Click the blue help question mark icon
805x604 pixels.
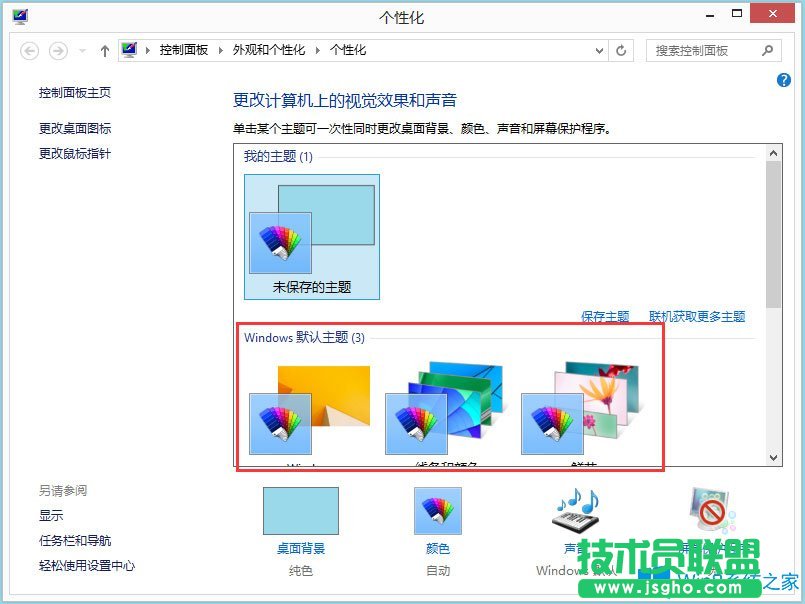click(785, 80)
